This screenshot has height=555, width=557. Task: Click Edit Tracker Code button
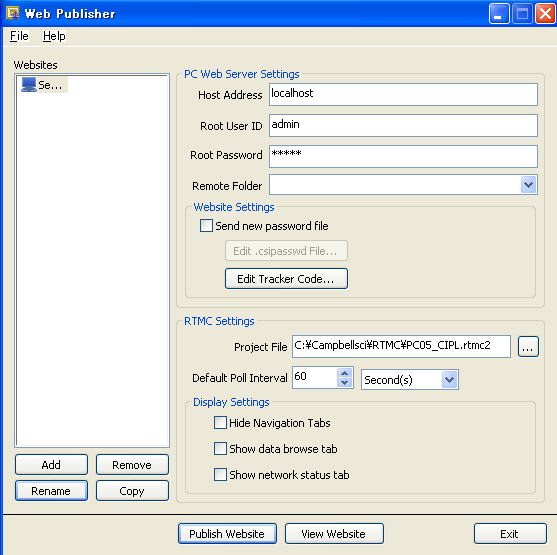click(x=286, y=279)
